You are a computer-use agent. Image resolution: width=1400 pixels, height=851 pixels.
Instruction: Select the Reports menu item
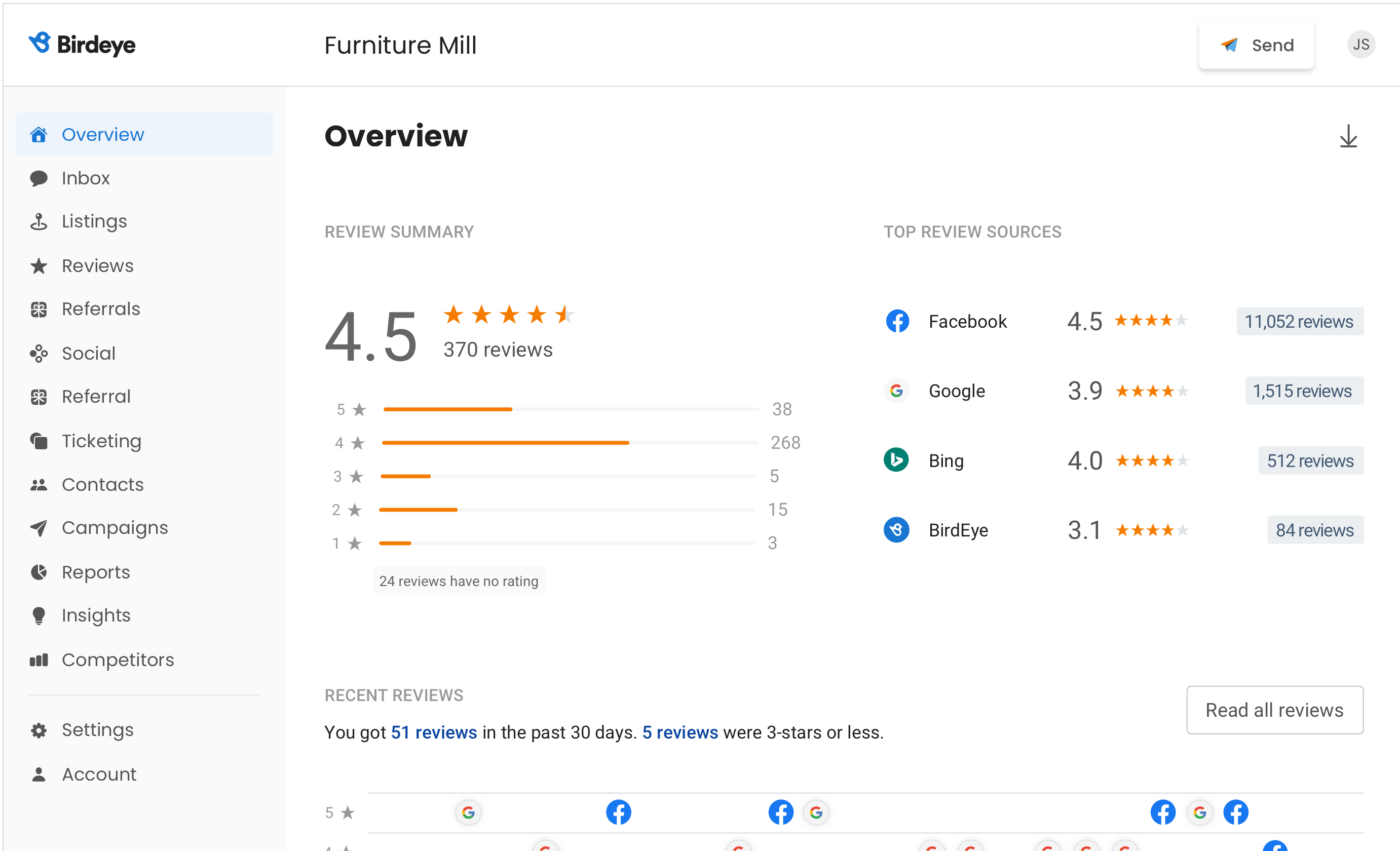tap(96, 572)
